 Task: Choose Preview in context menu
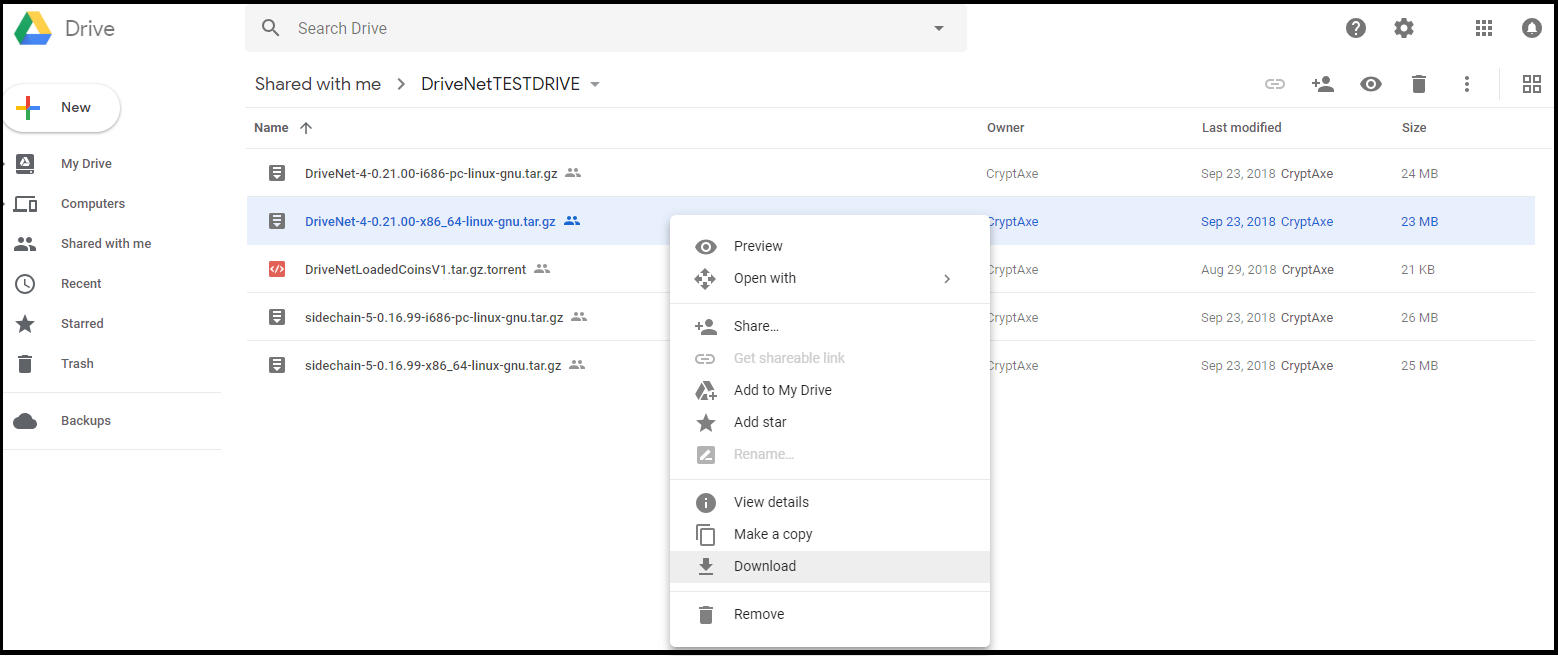(830, 246)
